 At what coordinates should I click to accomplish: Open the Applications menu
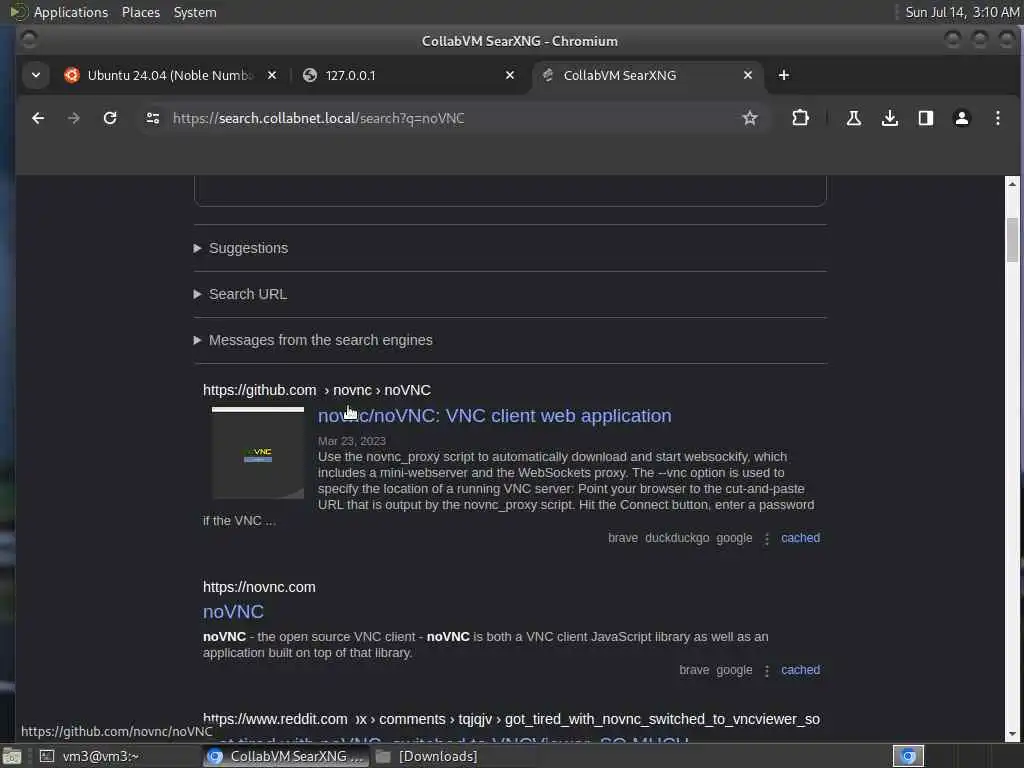71,12
